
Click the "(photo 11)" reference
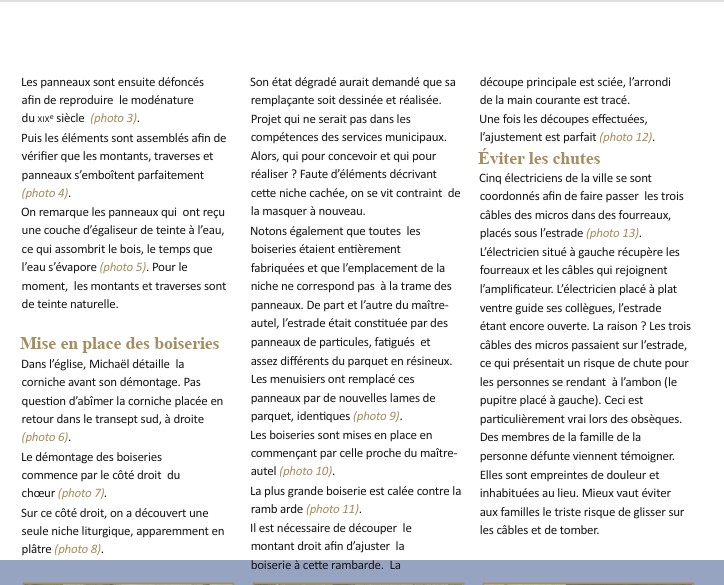333,509
